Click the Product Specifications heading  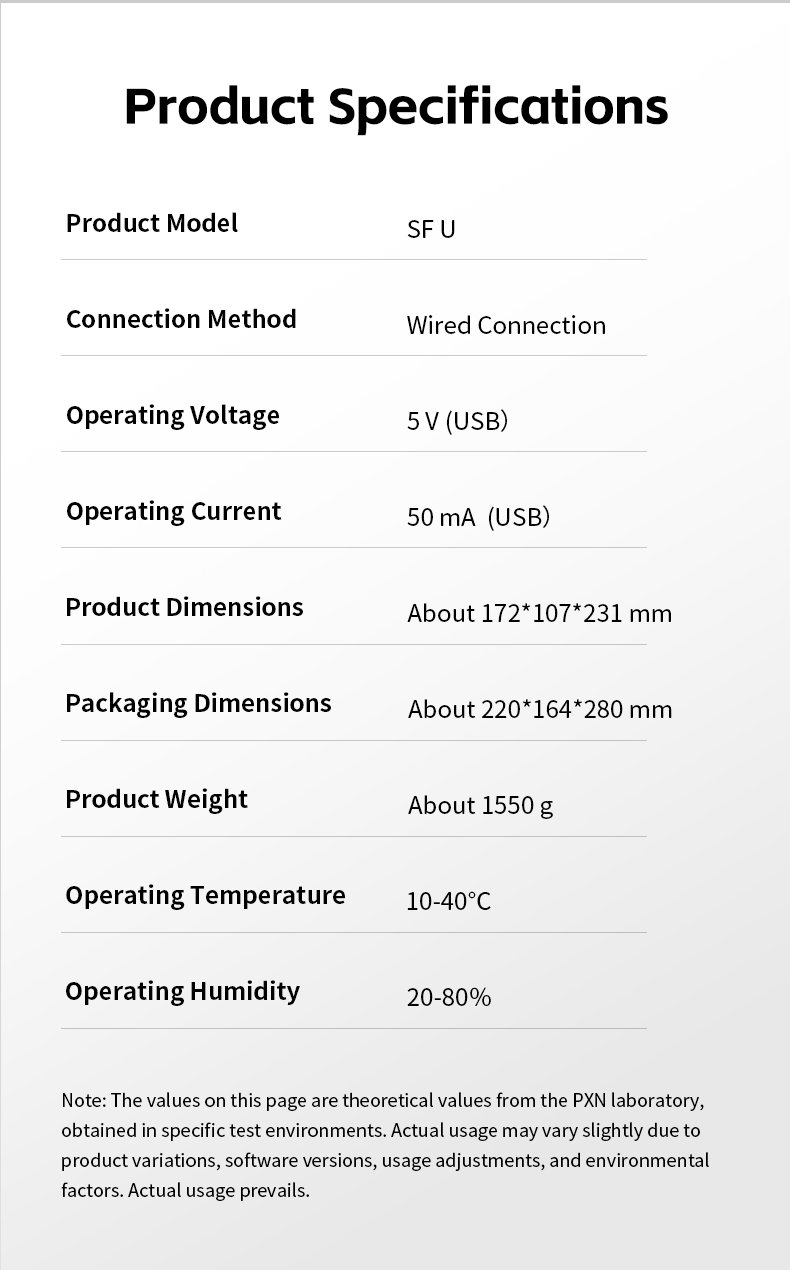[395, 107]
